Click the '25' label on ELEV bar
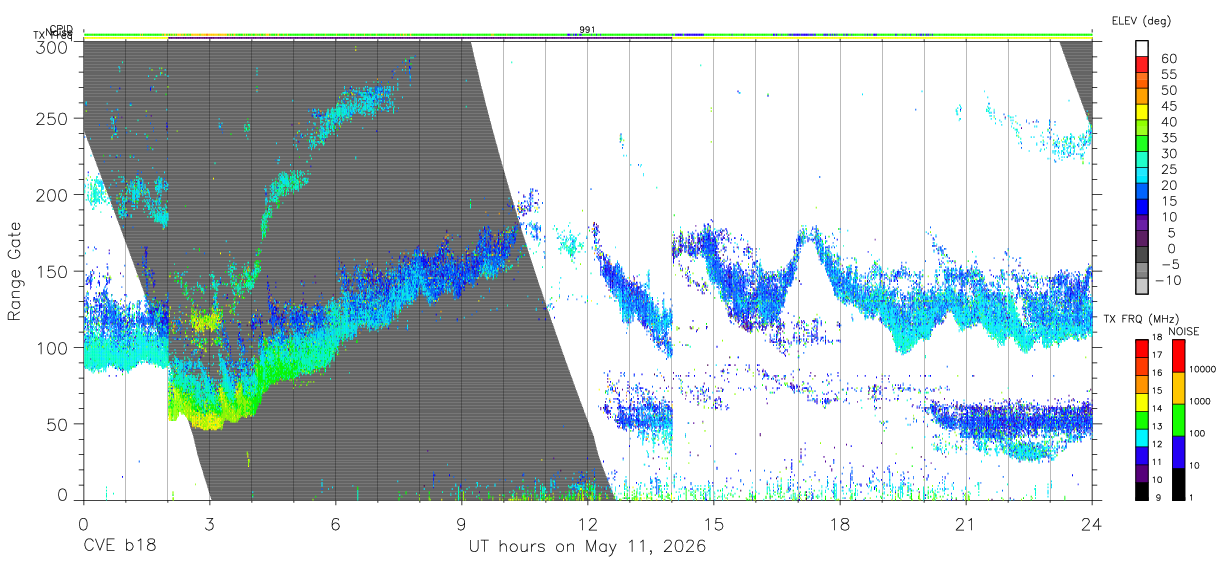Image resolution: width=1228 pixels, height=567 pixels. tap(1168, 169)
